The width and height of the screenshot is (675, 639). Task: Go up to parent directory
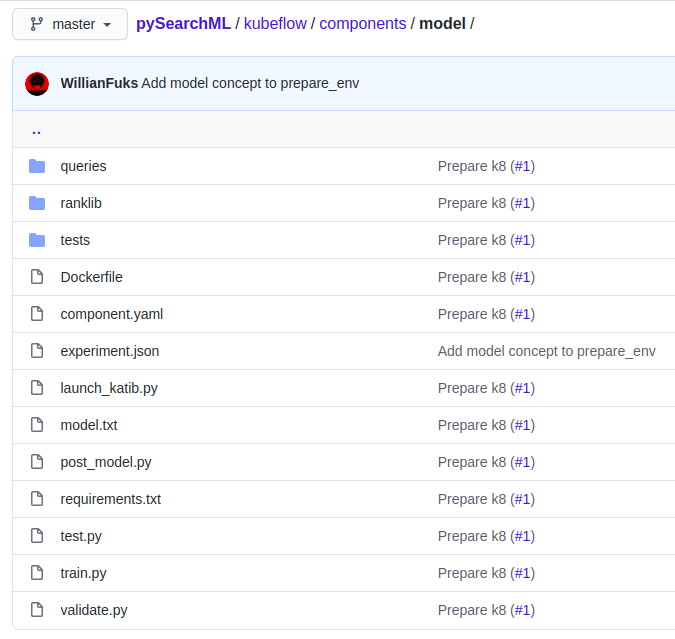click(36, 130)
